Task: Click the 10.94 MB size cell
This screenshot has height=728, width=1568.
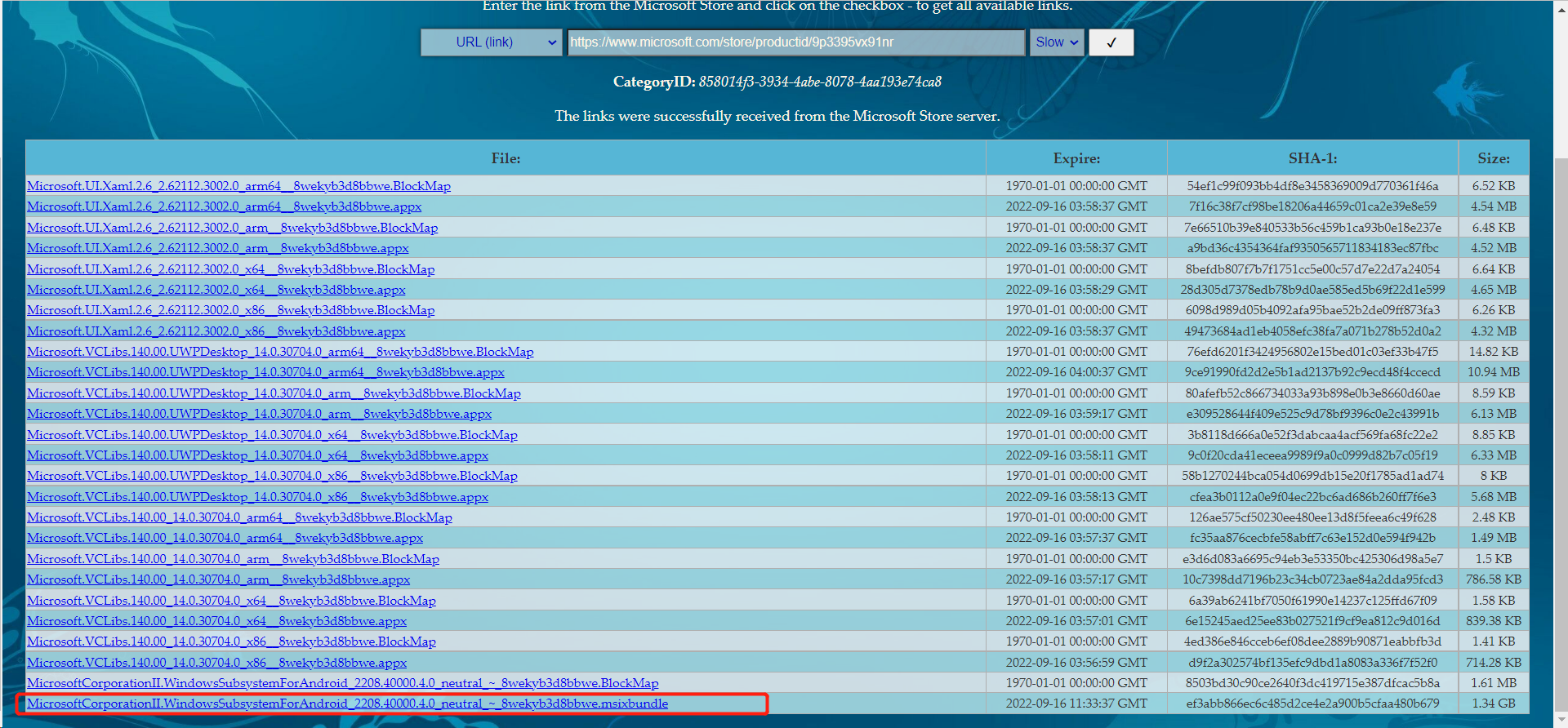Action: click(x=1494, y=372)
